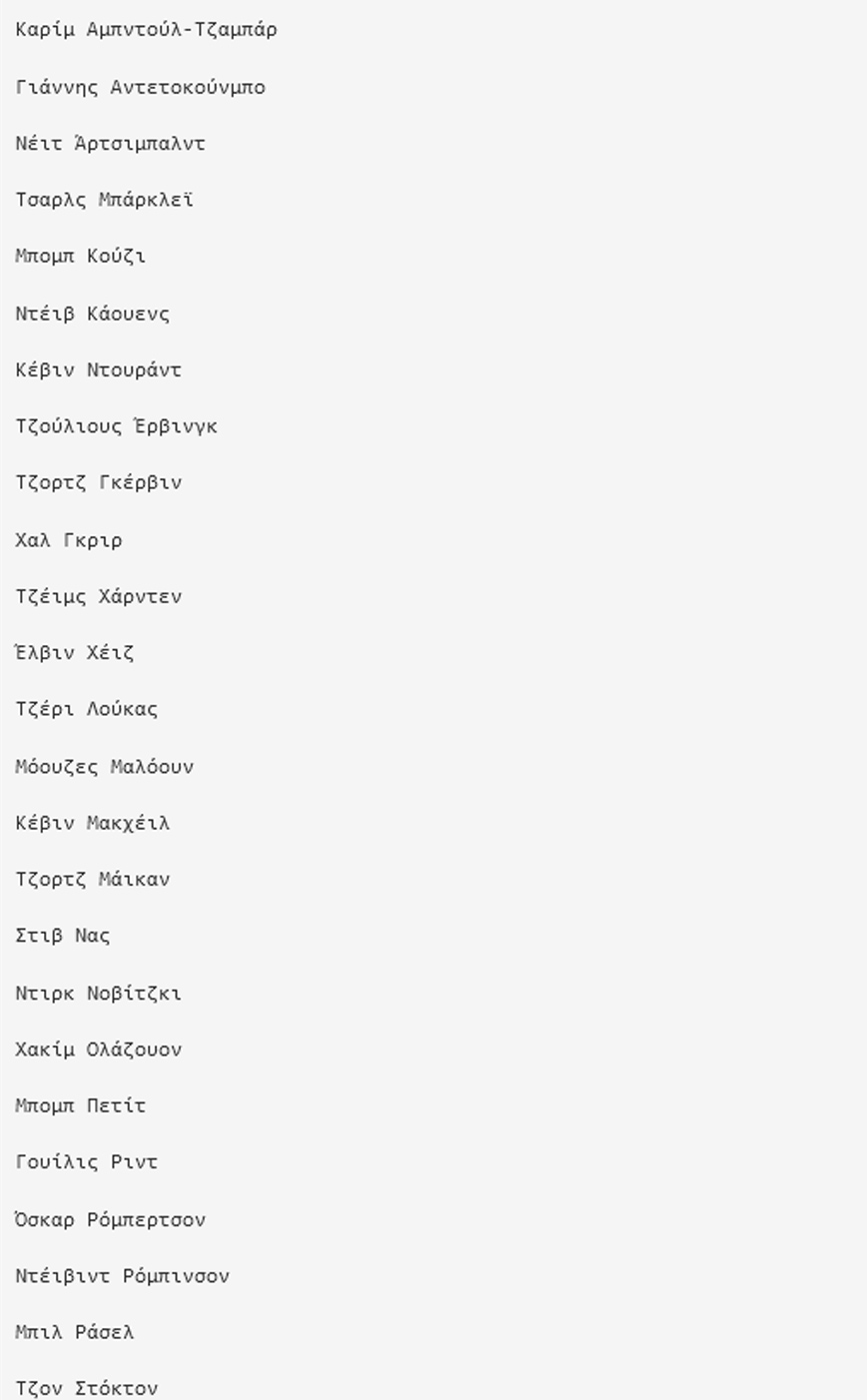Click the line Καρίμ Αμπντούλ-Τζαμπάρ
This screenshot has width=867, height=1400.
(x=146, y=30)
